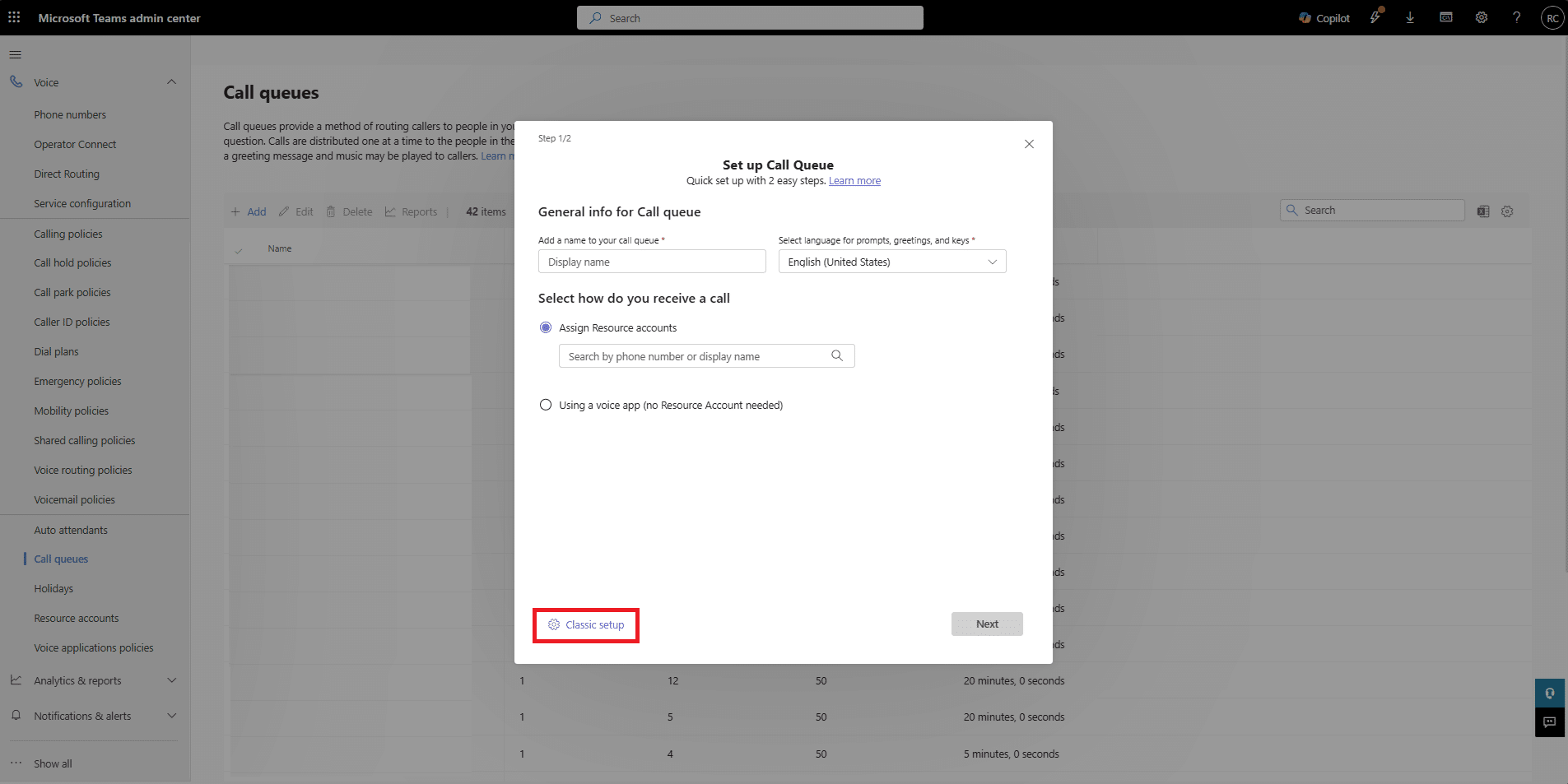Viewport: 1568px width, 784px height.
Task: Click the Learn more link in dialog
Action: click(854, 181)
